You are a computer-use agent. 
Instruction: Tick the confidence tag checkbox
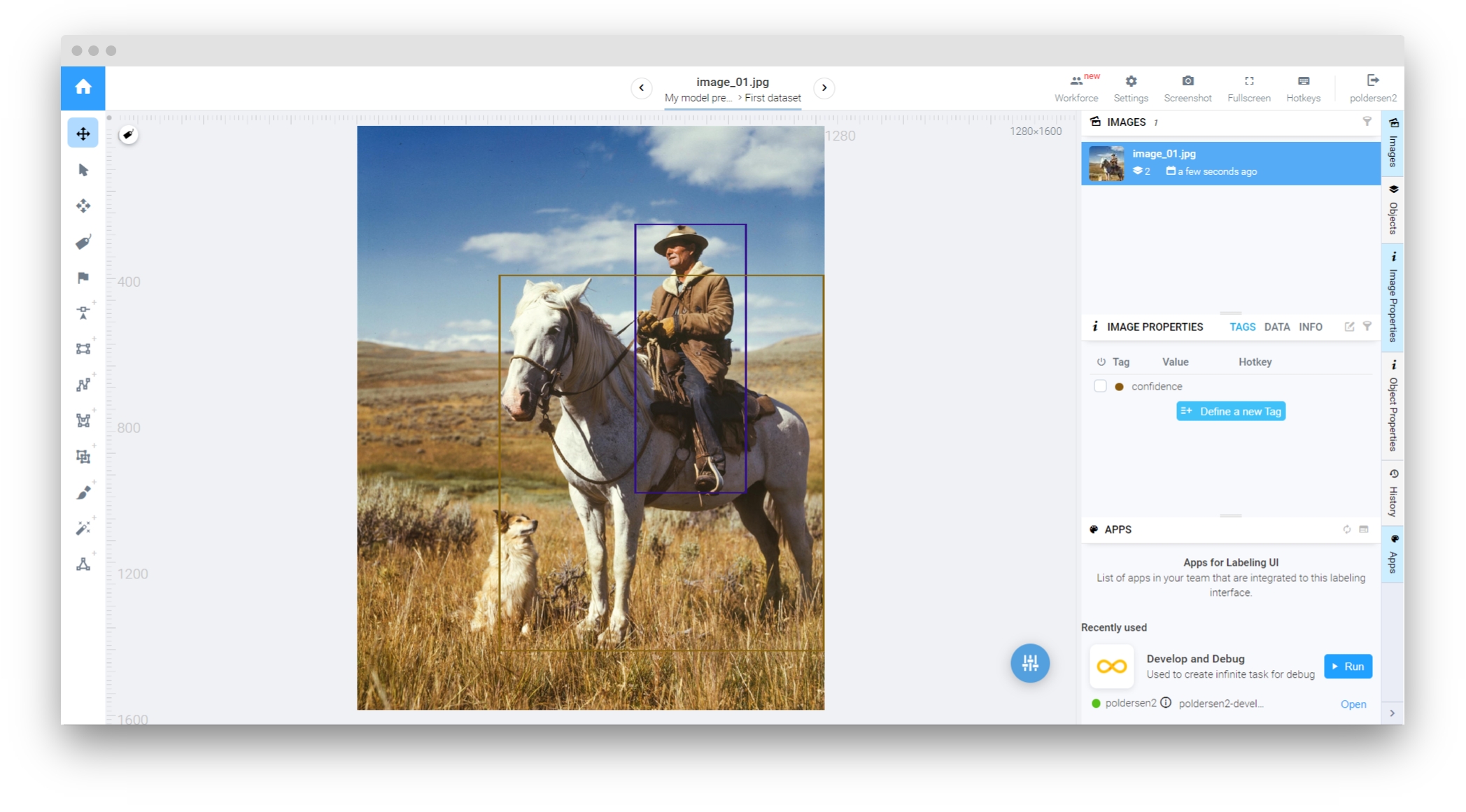click(1100, 386)
